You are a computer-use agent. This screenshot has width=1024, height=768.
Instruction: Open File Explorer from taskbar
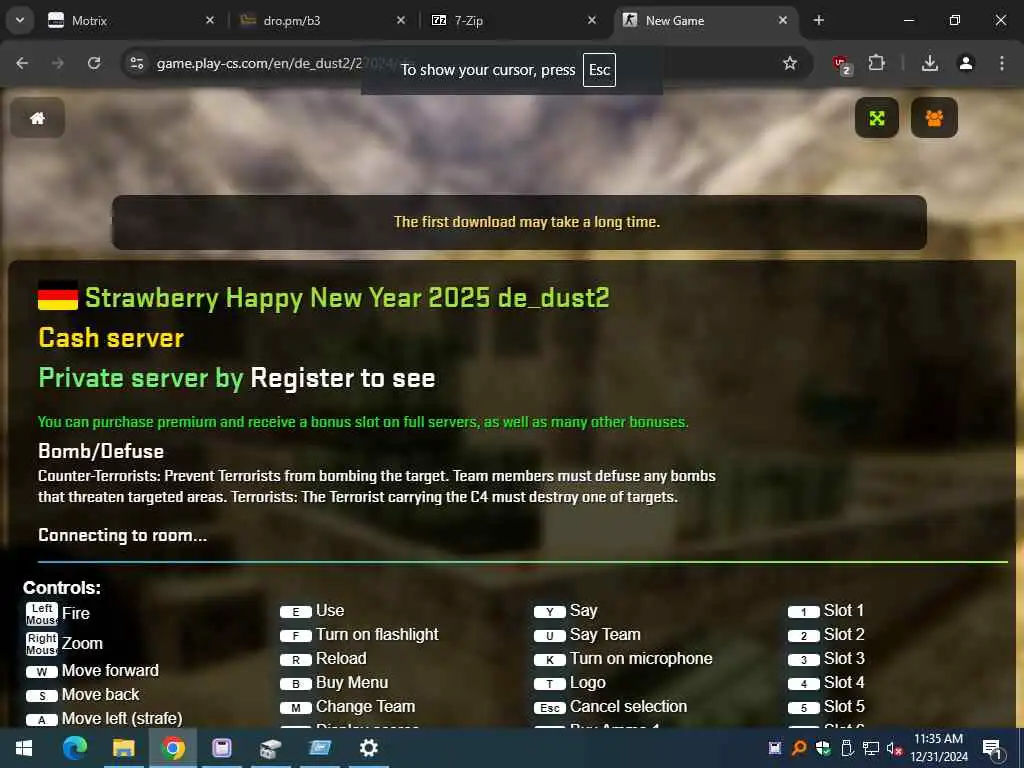point(123,748)
